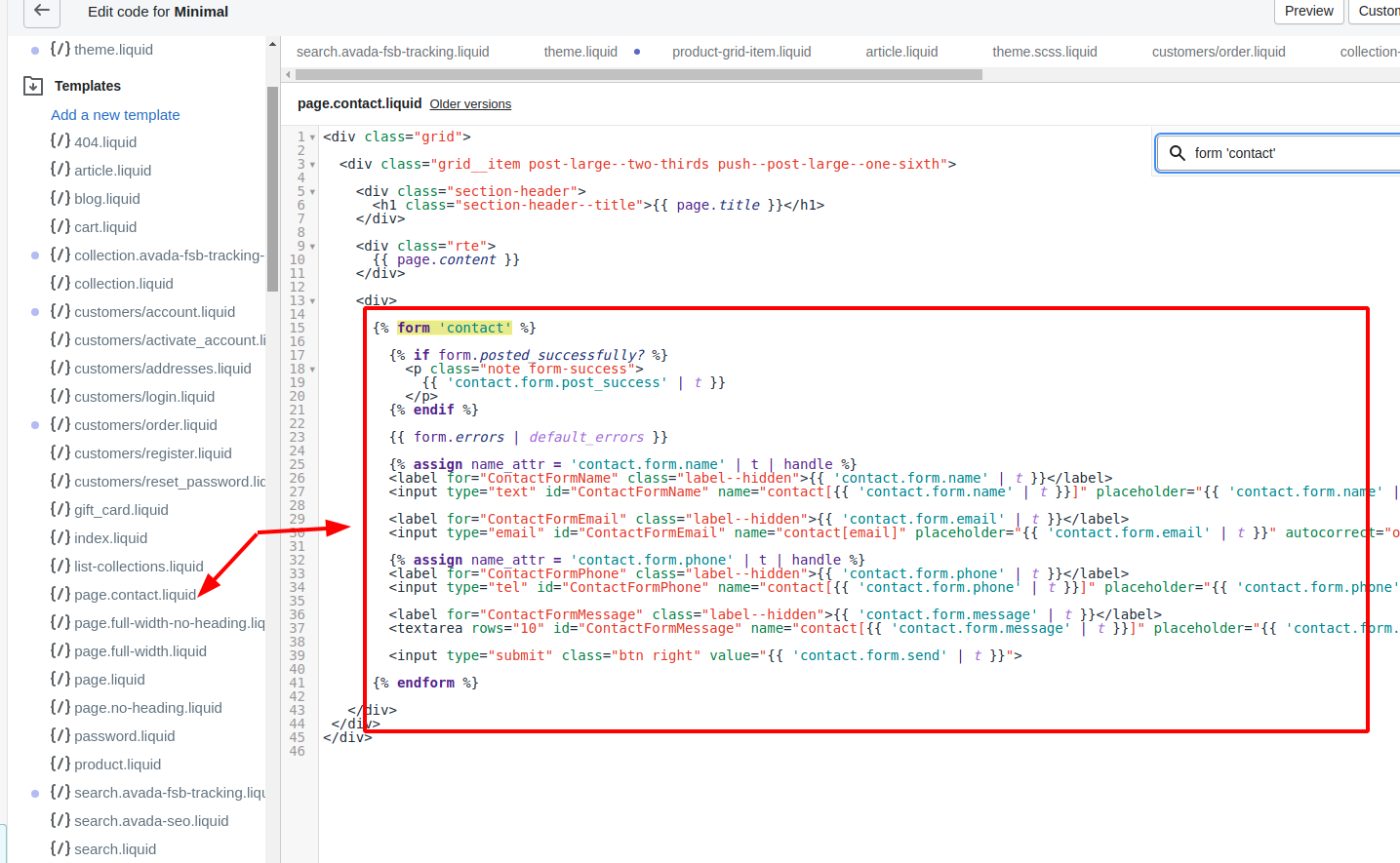Click the Templates folder download icon
This screenshot has height=863, width=1400.
coord(33,86)
